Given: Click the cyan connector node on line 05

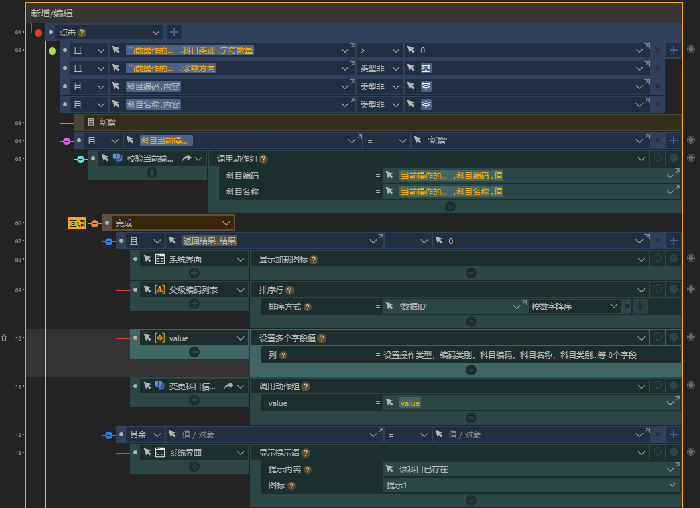Looking at the screenshot, I should [79, 158].
